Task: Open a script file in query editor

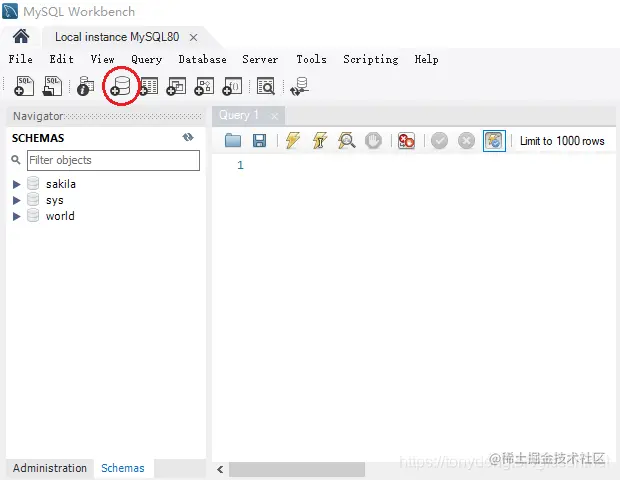Action: 233,140
